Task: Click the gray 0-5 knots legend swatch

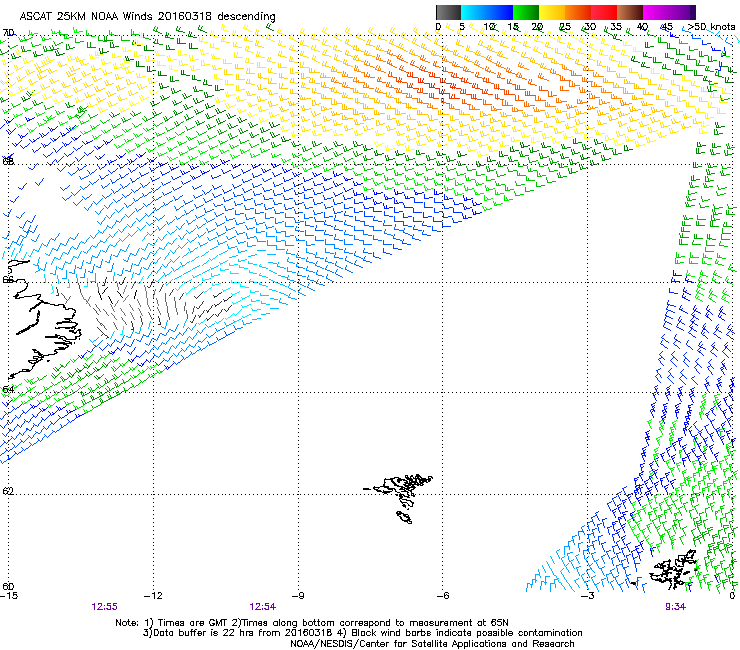Action: (x=449, y=12)
